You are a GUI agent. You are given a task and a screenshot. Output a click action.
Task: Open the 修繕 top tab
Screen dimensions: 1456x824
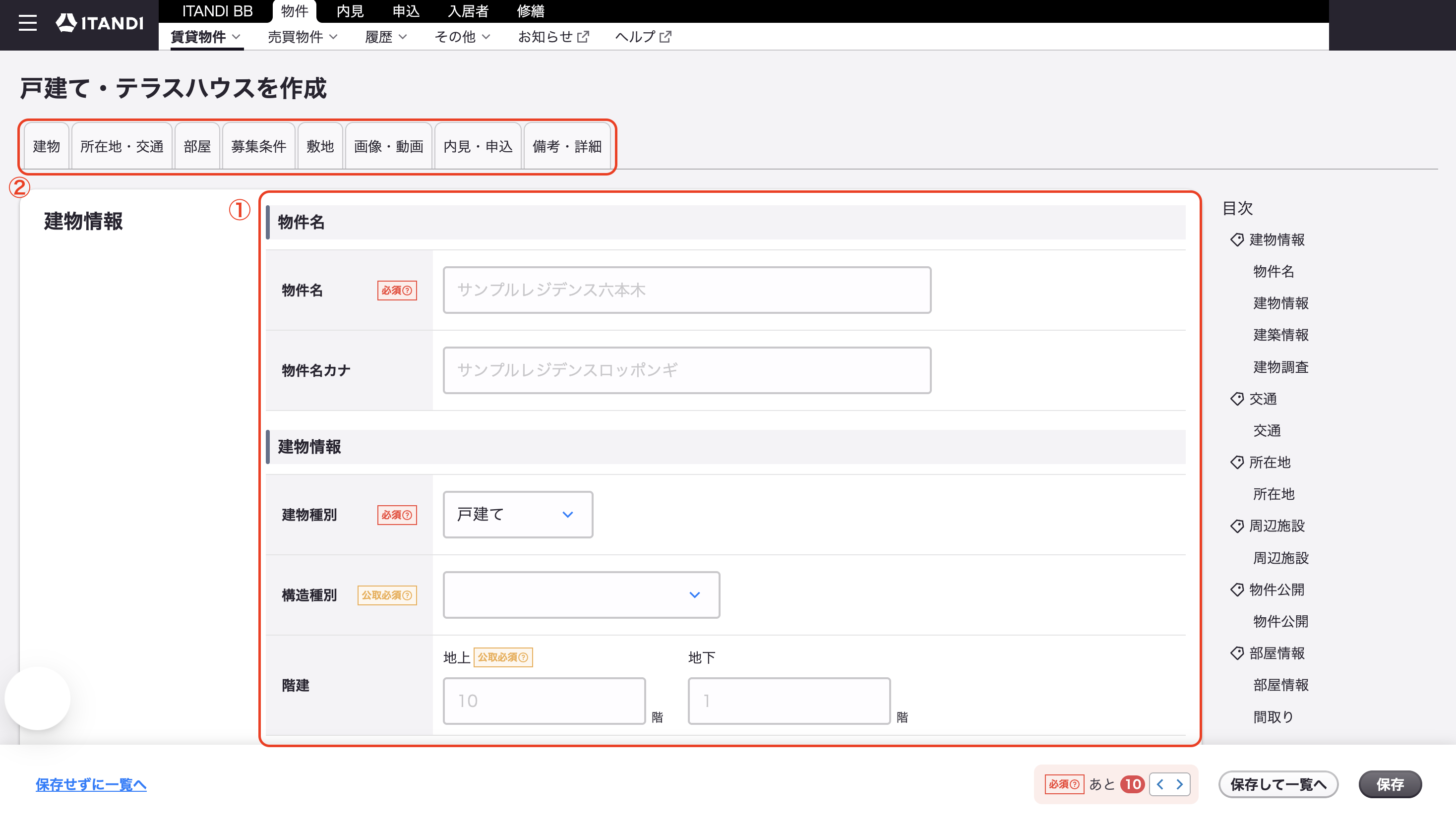[531, 11]
